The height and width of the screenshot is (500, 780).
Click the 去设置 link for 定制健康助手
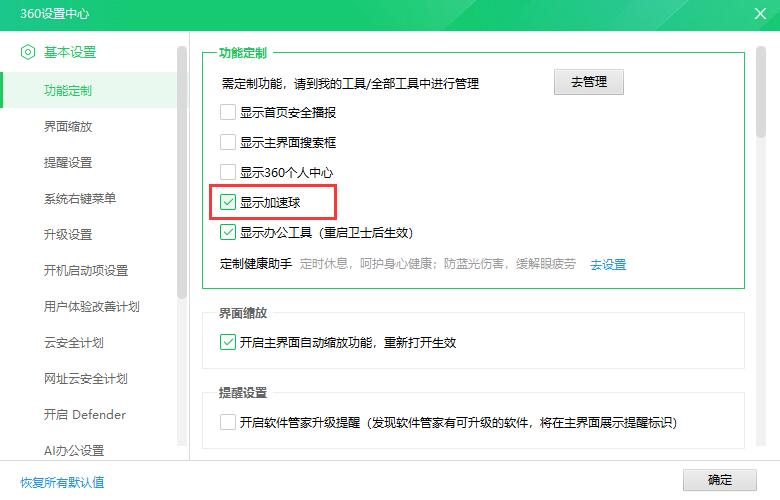click(608, 264)
